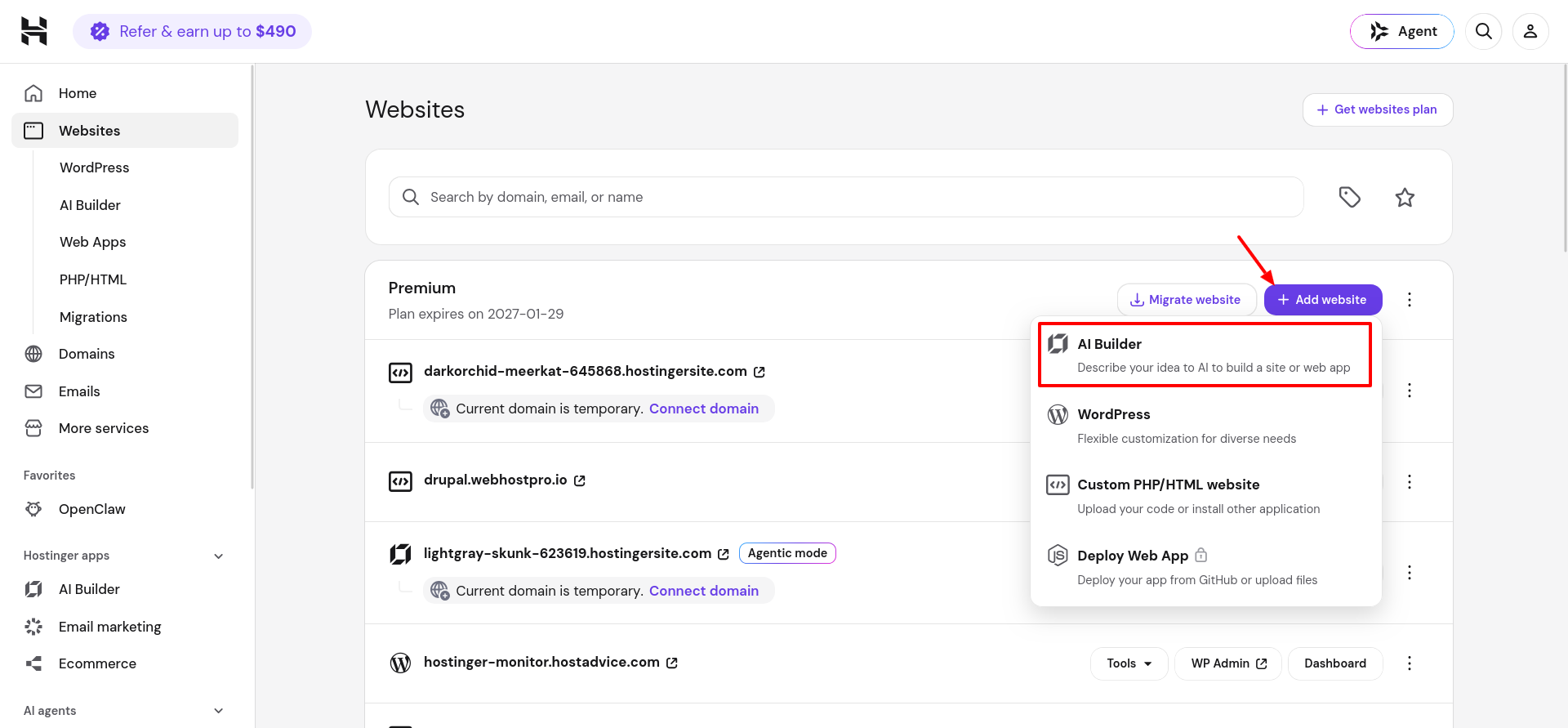Click the Home icon in sidebar
Screen dimensions: 1568x728
coord(33,93)
